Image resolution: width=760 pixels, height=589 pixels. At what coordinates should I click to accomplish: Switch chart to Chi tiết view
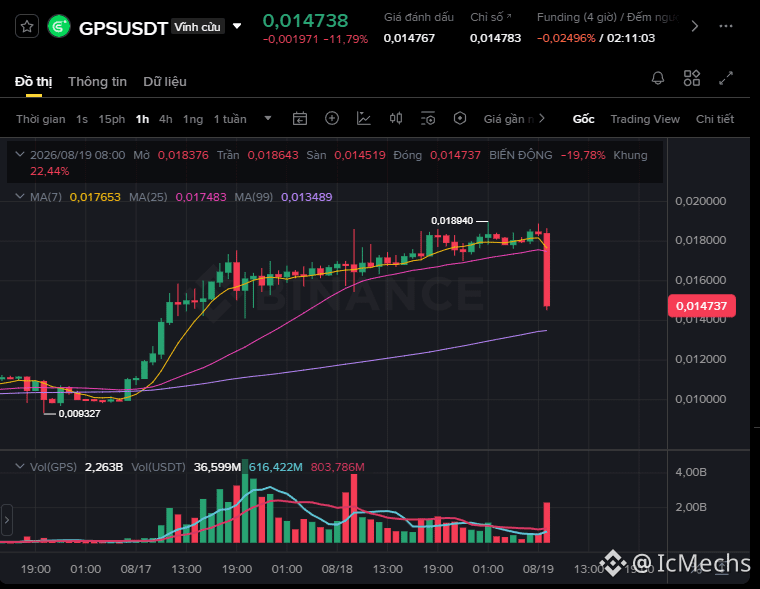(x=715, y=119)
